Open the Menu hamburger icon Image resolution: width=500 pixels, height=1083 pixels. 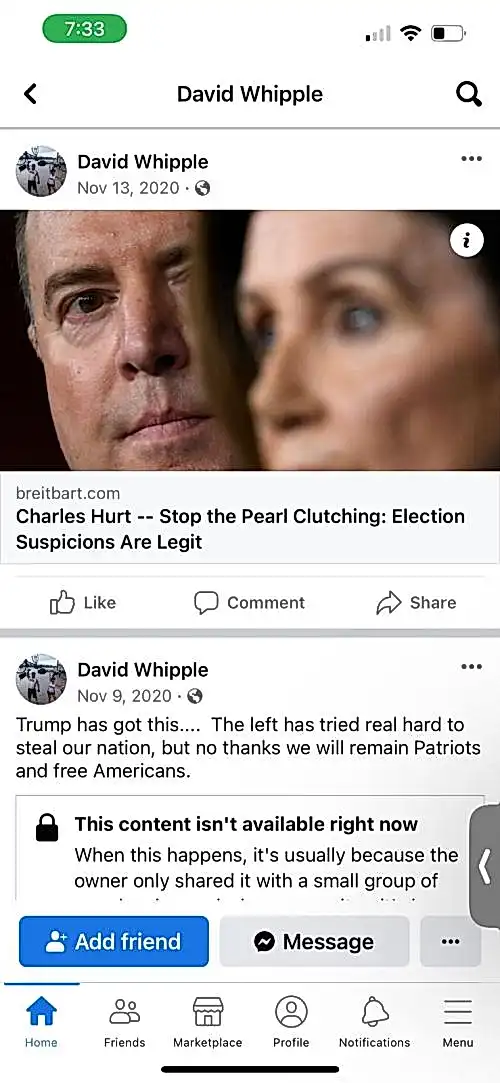tap(458, 1023)
